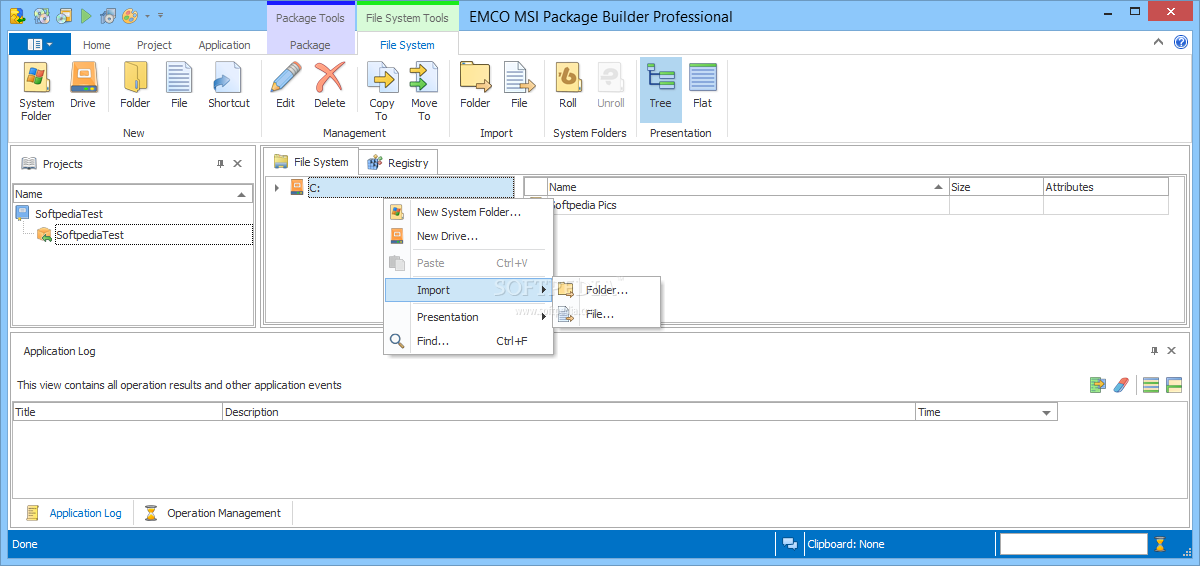This screenshot has width=1200, height=566.
Task: Open the blue application menu button
Action: click(x=40, y=44)
